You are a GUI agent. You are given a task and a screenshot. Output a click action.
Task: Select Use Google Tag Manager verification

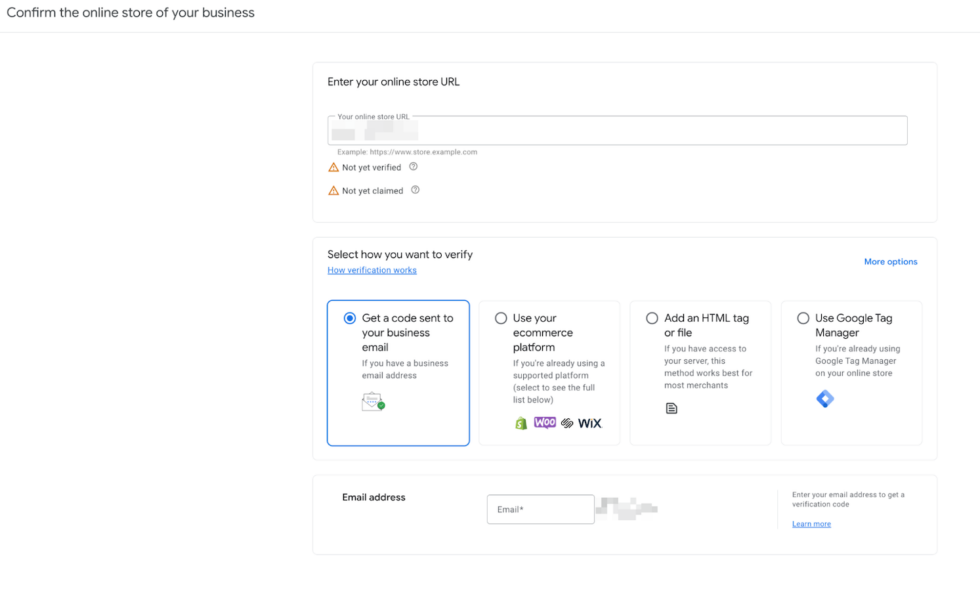pos(803,317)
